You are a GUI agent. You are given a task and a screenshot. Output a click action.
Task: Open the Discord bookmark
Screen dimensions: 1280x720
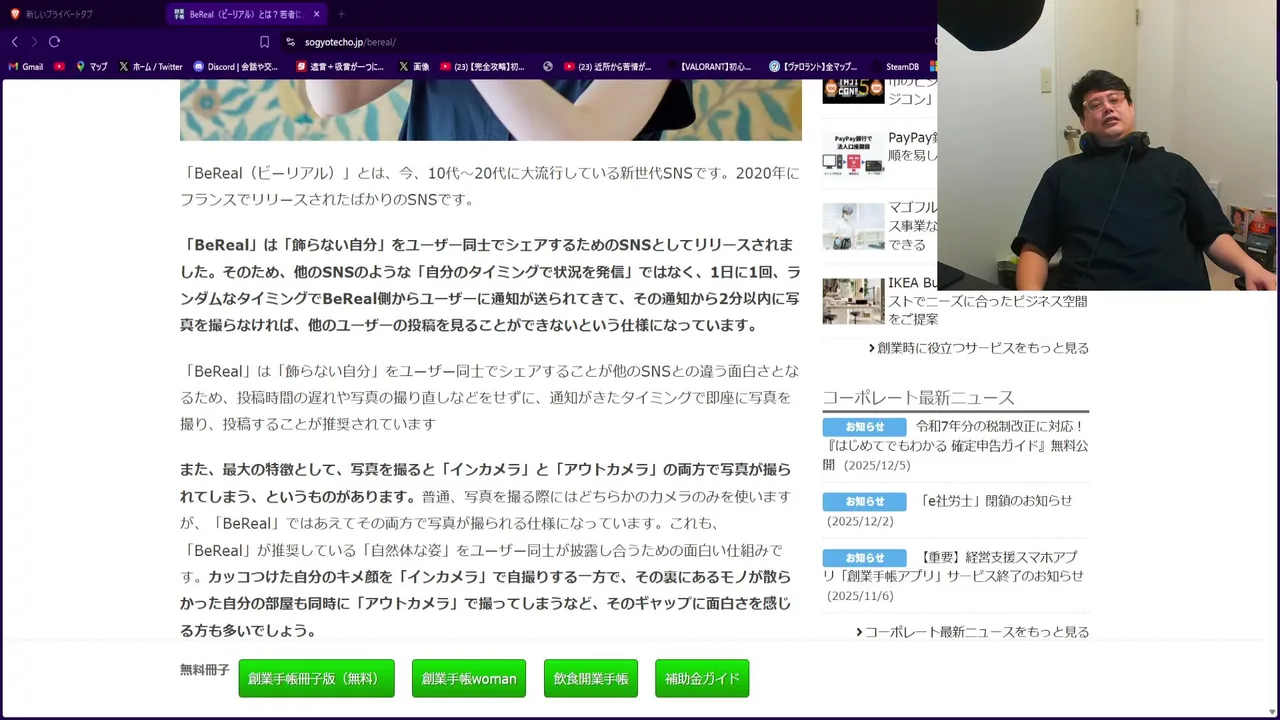click(x=236, y=67)
